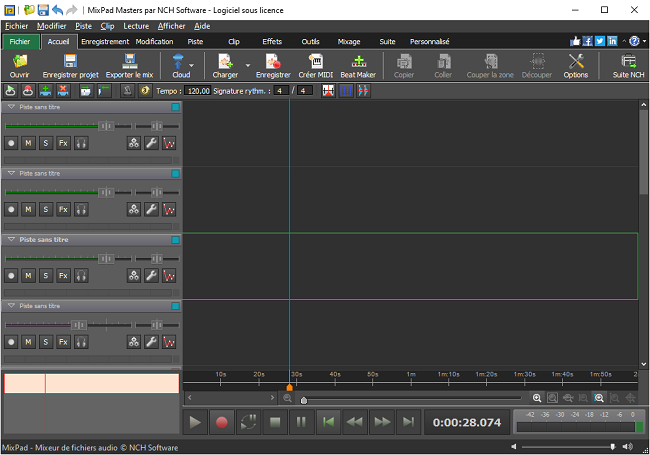Click the orange playhead marker on timeline

click(290, 387)
